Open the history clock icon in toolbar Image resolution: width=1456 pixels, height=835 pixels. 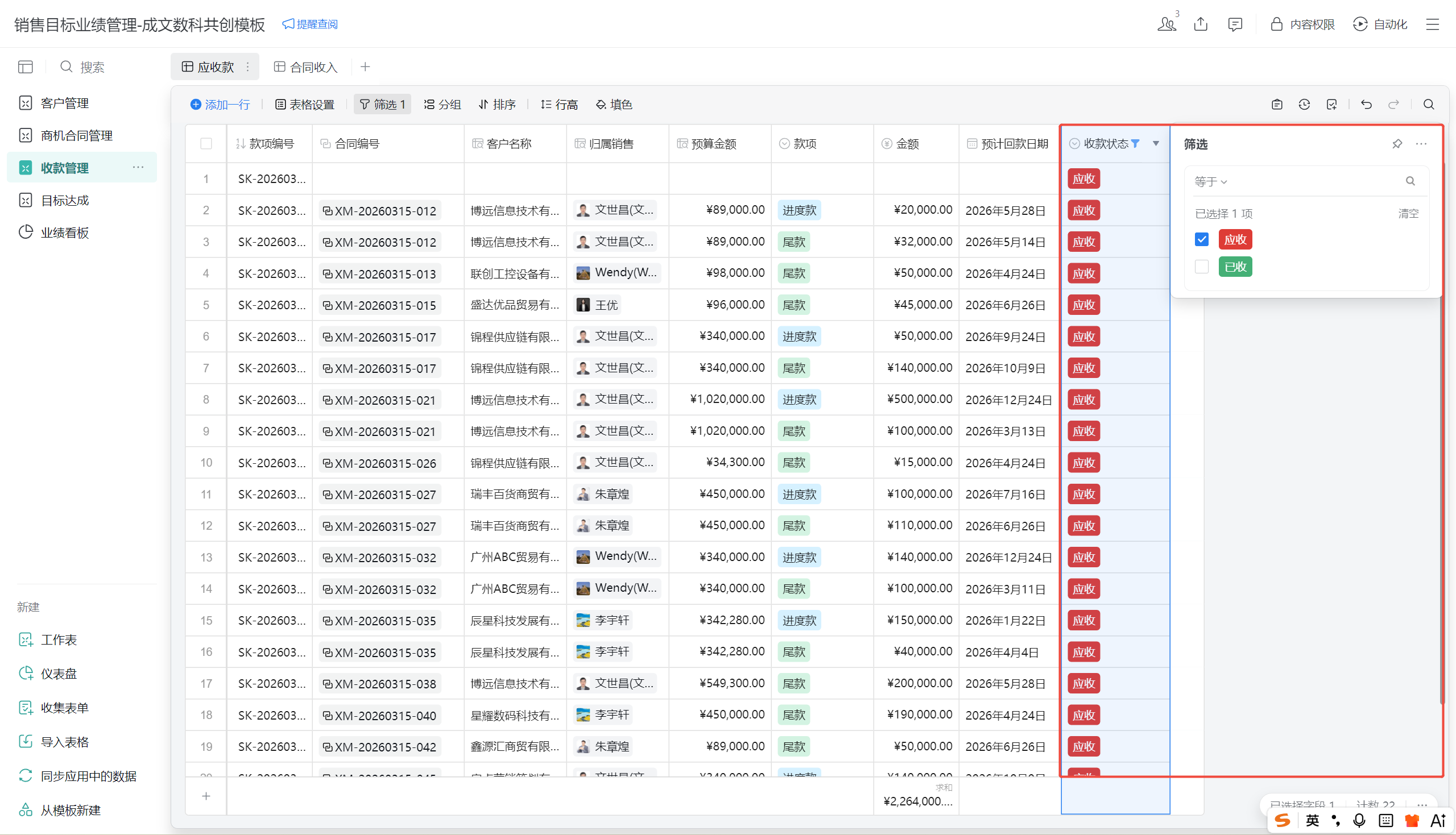1304,105
